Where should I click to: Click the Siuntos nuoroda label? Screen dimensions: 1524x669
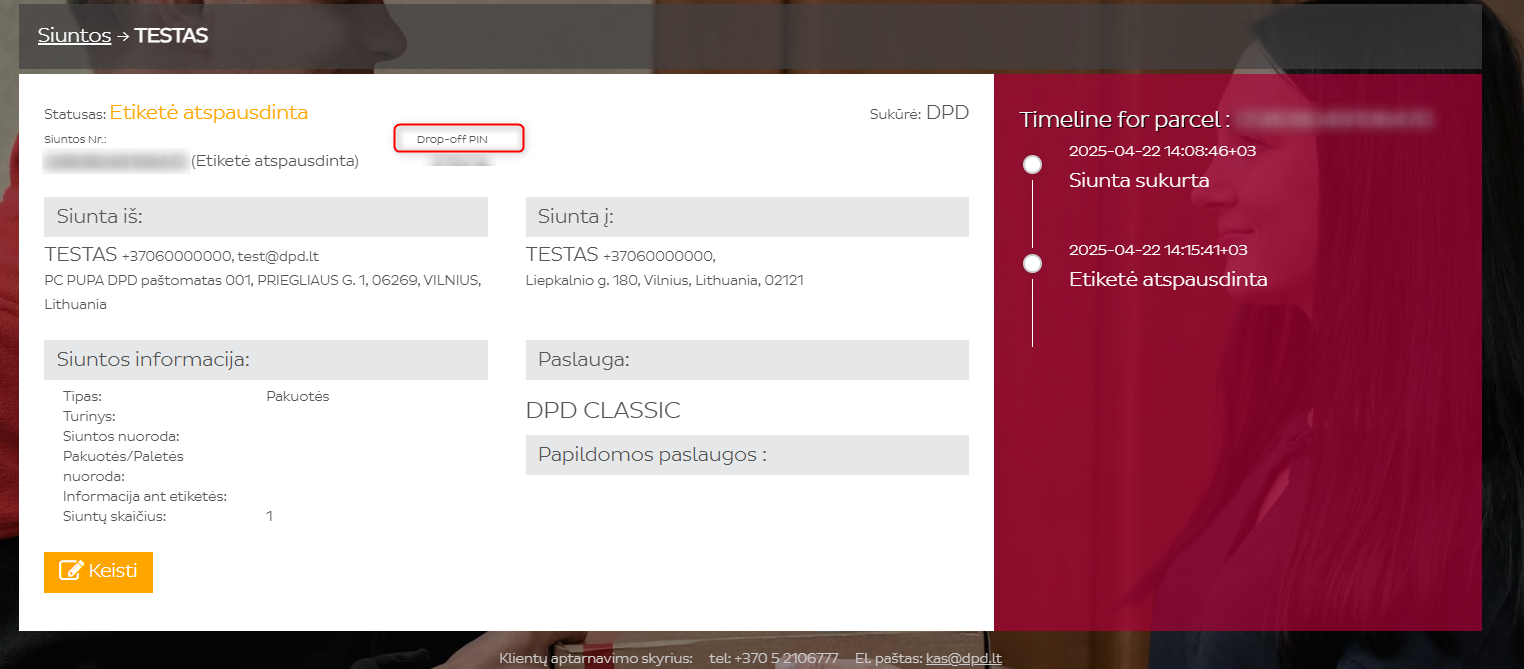click(121, 436)
